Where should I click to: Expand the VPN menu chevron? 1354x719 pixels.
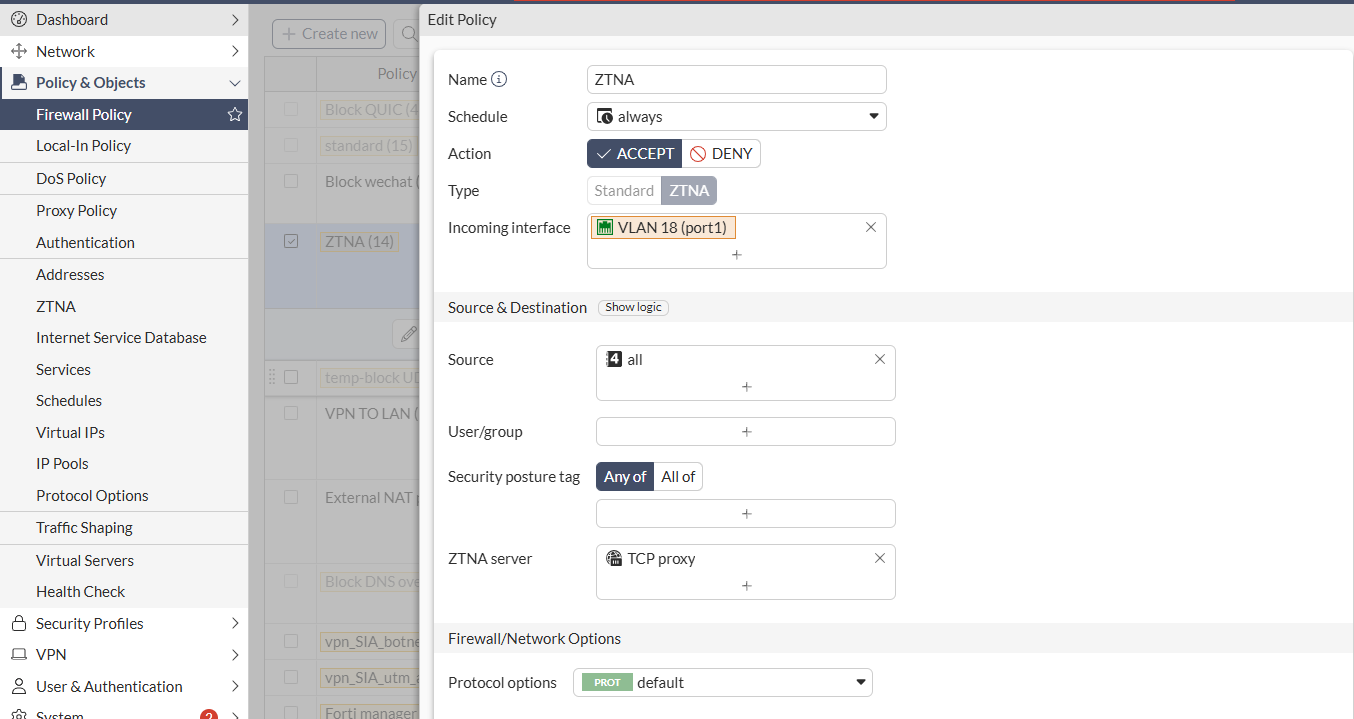point(235,655)
